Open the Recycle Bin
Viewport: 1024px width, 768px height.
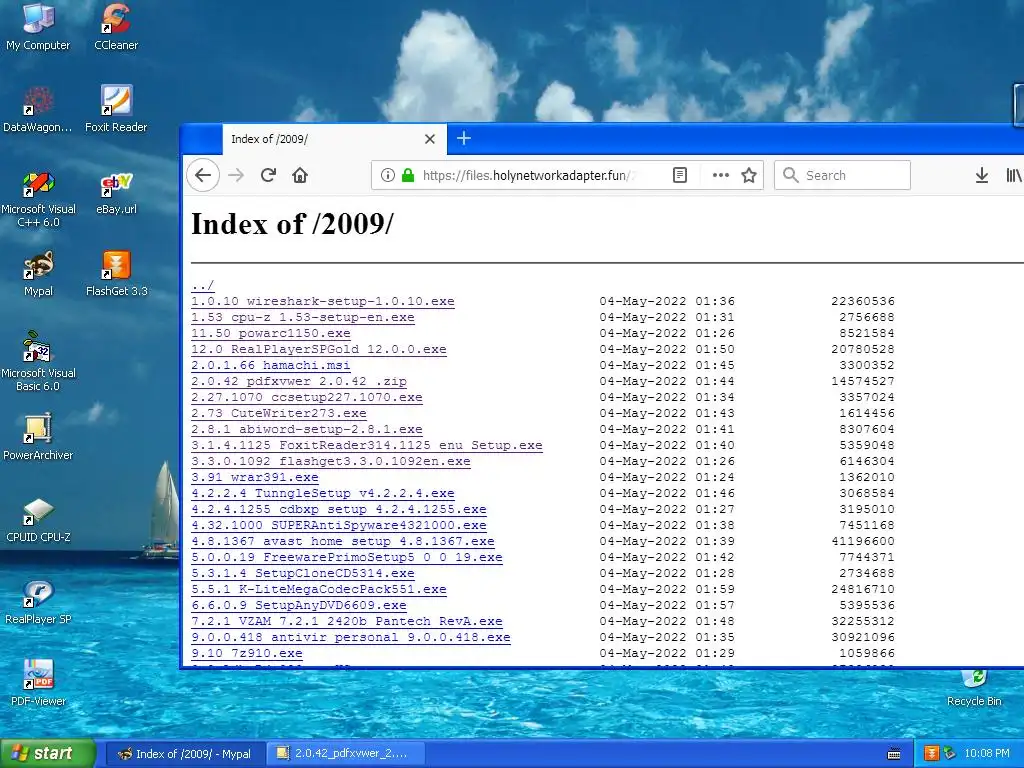pyautogui.click(x=974, y=689)
